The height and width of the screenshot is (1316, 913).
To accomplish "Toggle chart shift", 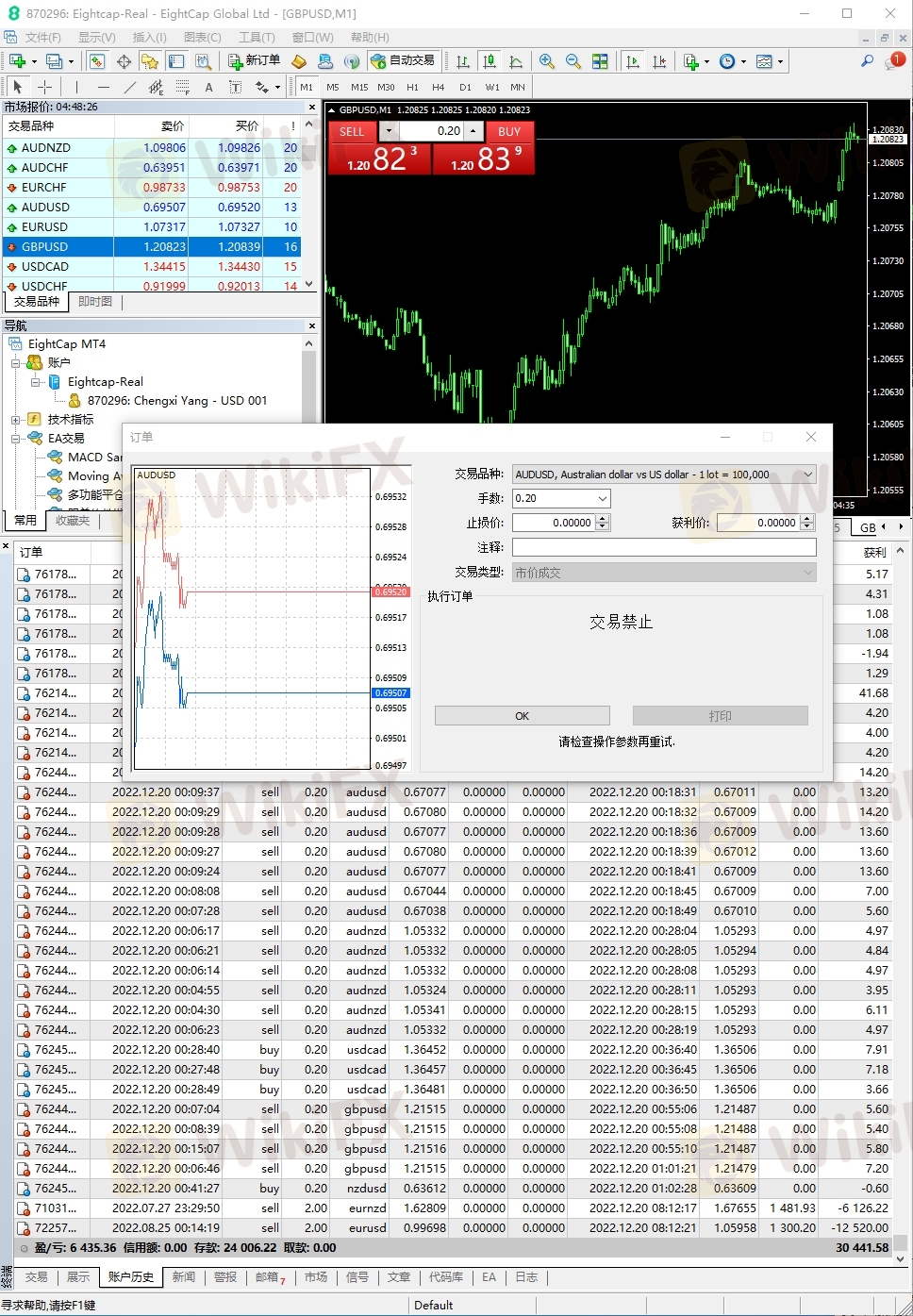I will click(658, 61).
